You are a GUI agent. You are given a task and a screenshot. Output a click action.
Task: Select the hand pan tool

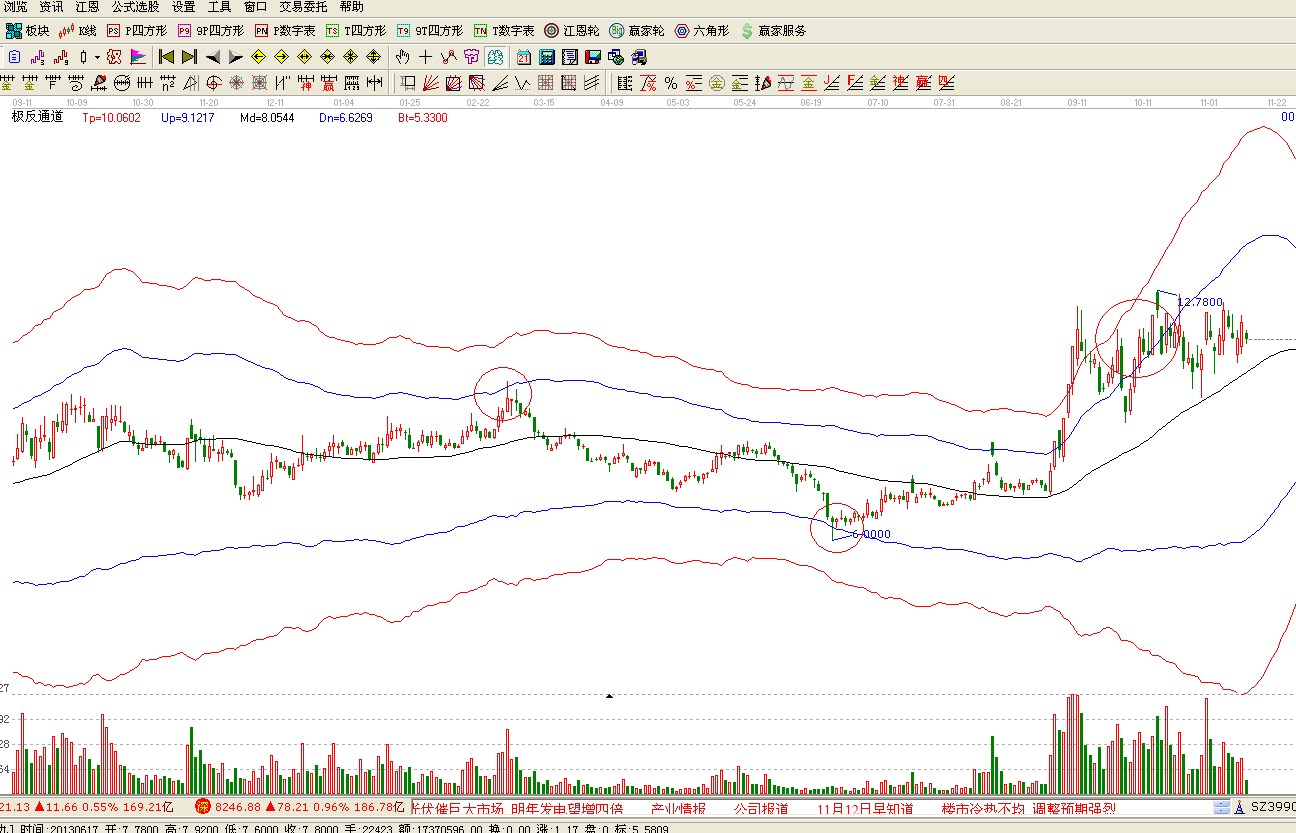pos(403,57)
